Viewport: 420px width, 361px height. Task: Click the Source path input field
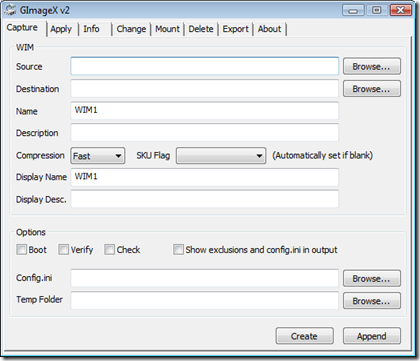(x=205, y=66)
